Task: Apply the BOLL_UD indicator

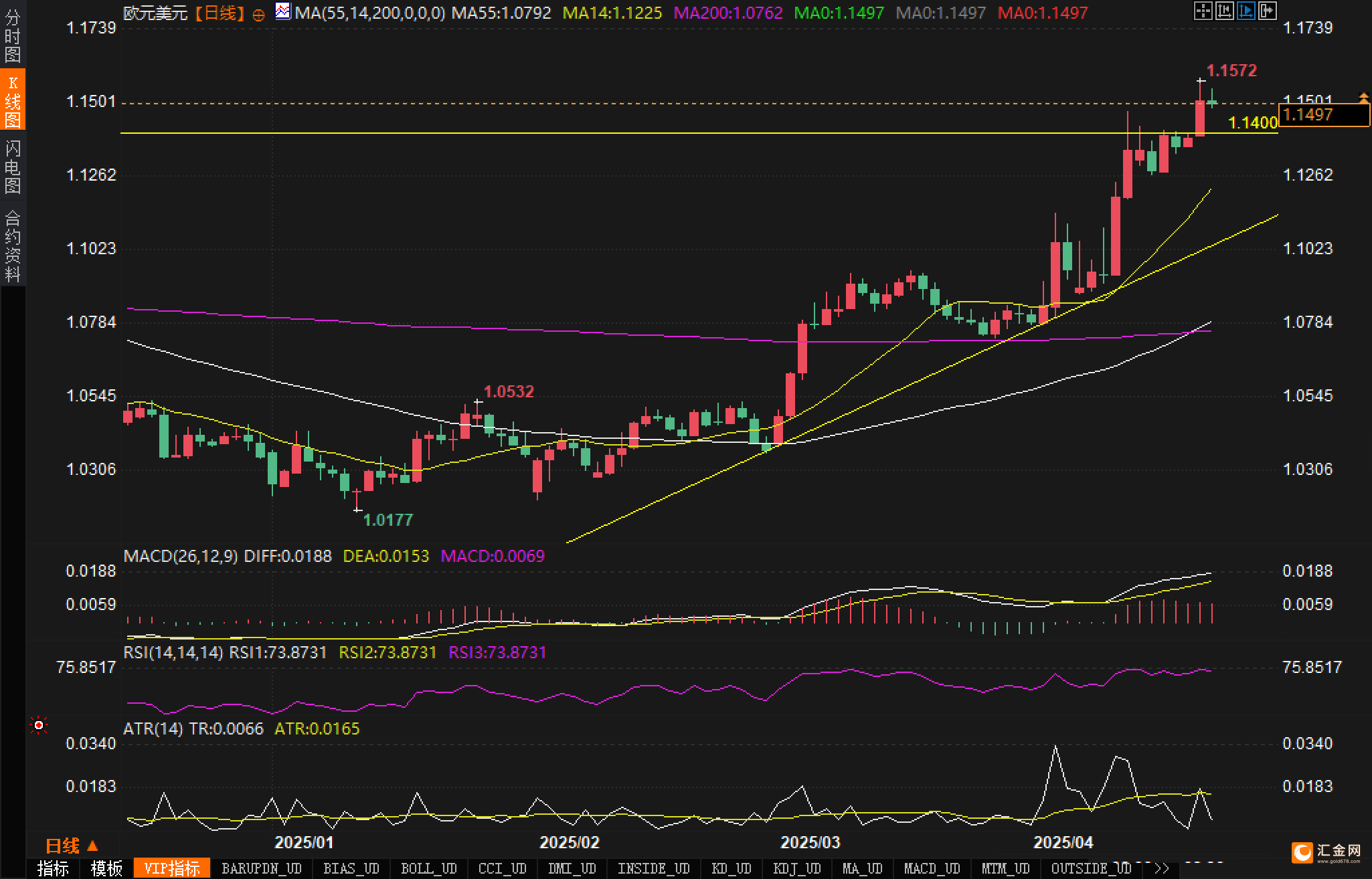Action: click(428, 868)
